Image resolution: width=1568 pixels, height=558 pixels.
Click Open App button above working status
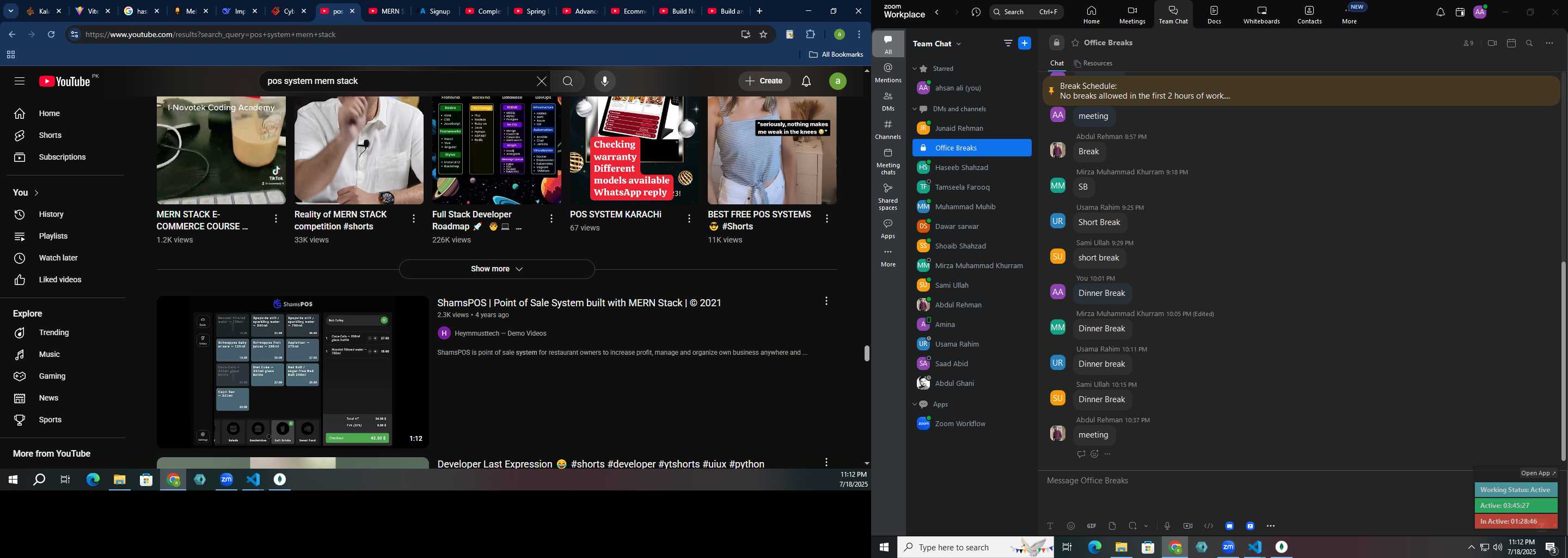(x=1538, y=474)
